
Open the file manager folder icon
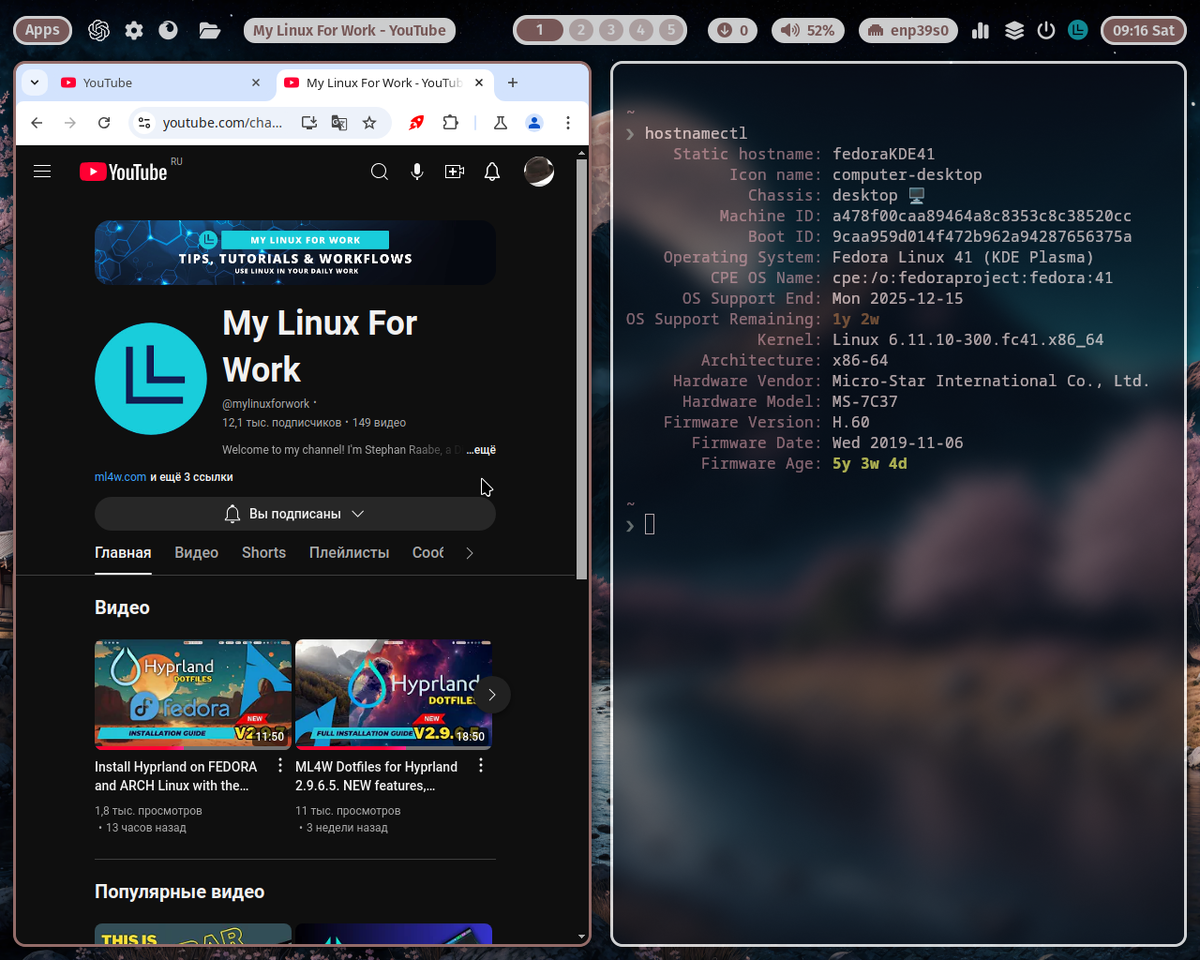(209, 30)
